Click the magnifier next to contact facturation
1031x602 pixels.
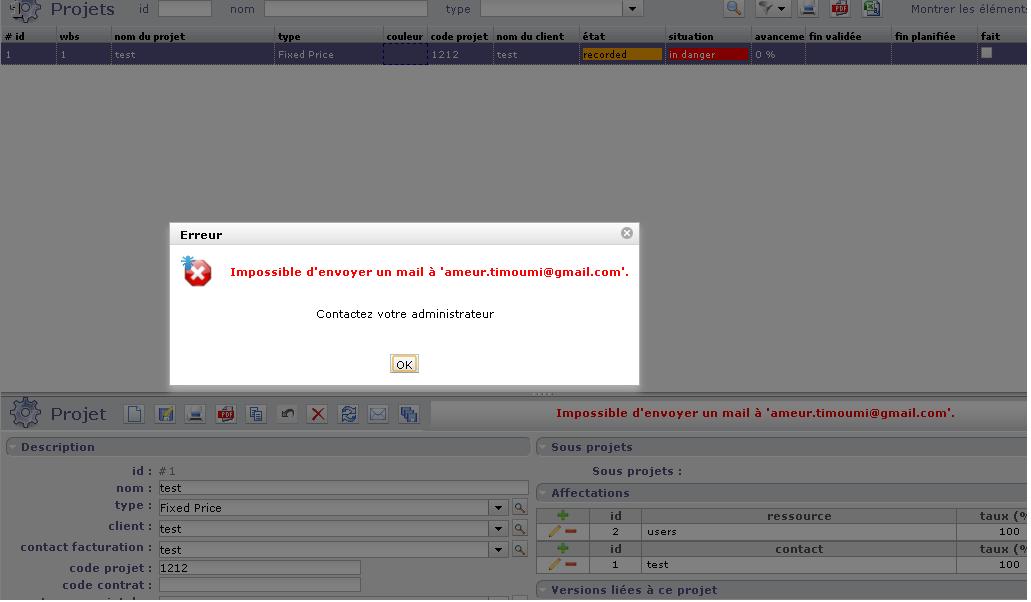[519, 550]
